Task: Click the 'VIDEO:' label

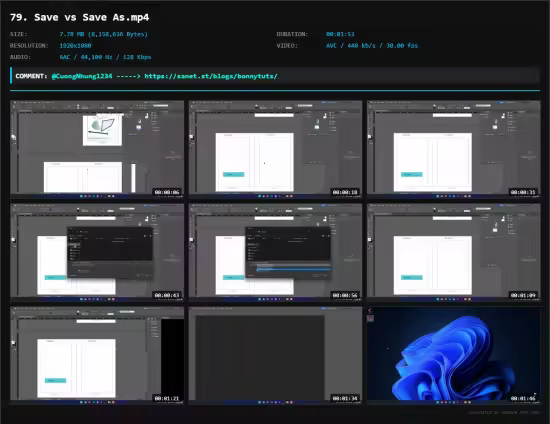Action: [x=287, y=46]
